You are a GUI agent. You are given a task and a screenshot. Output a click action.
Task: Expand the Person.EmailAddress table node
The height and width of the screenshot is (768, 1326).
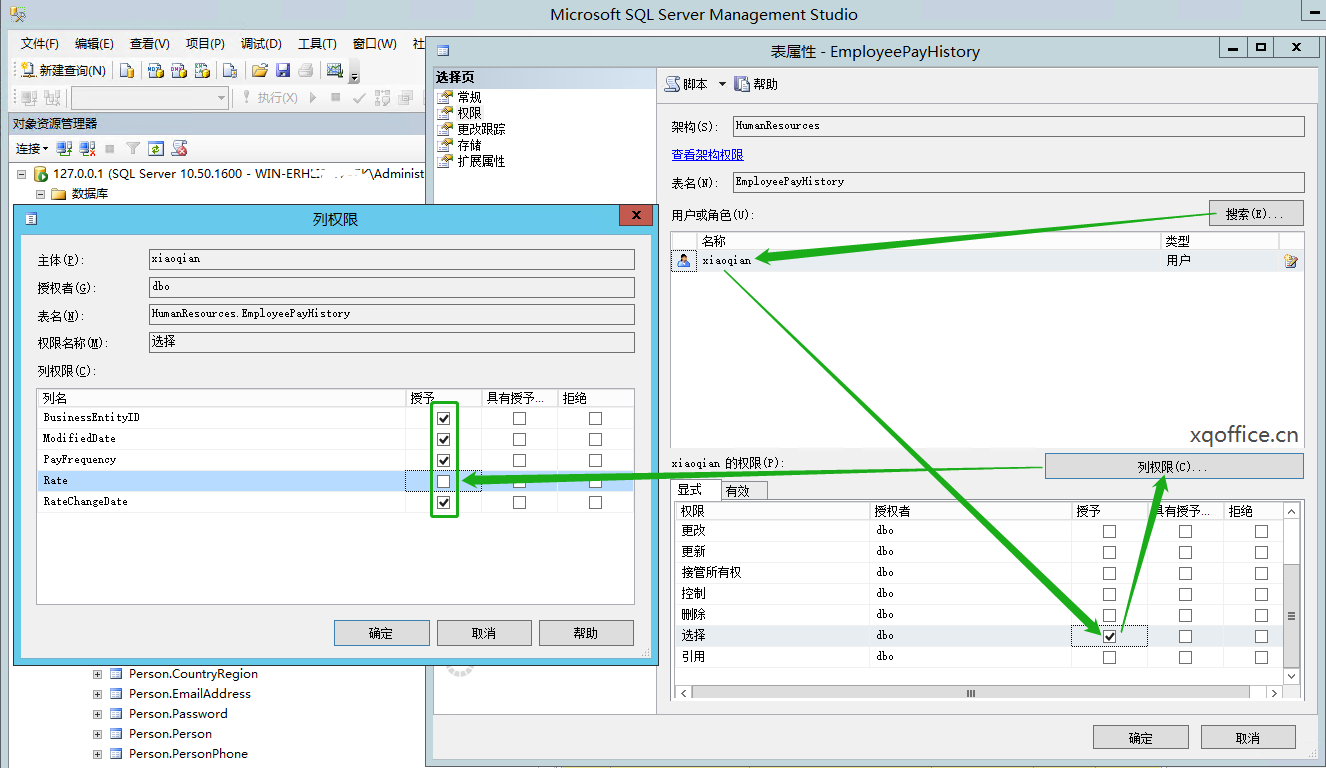(x=97, y=694)
